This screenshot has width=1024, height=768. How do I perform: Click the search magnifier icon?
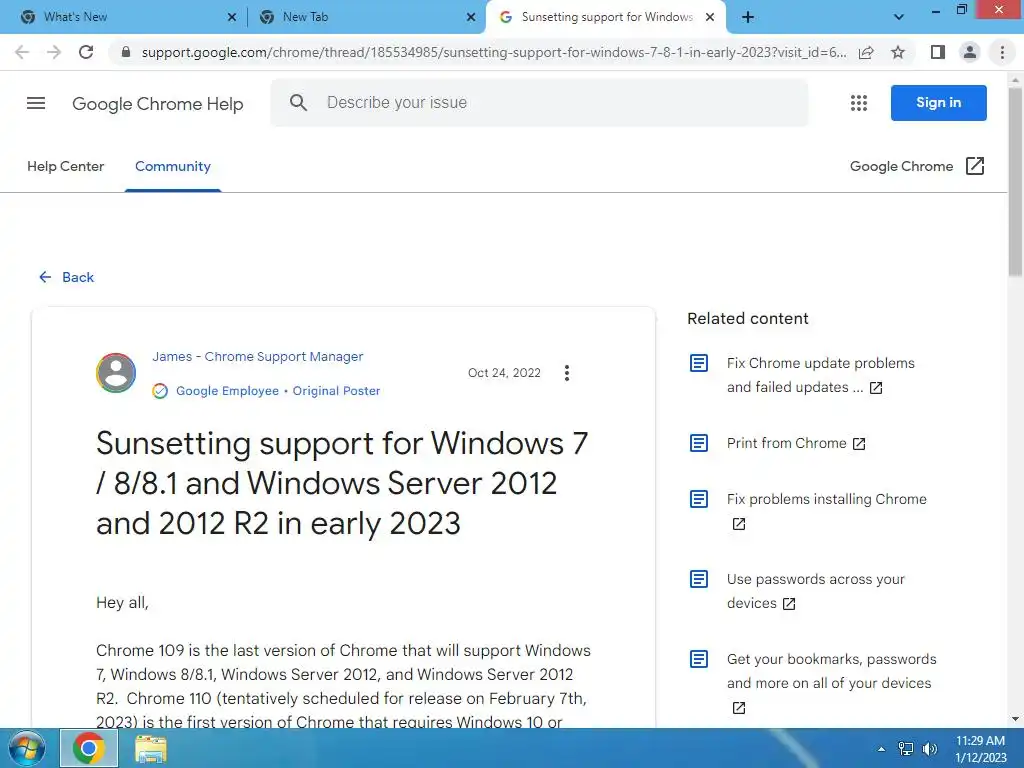tap(298, 103)
